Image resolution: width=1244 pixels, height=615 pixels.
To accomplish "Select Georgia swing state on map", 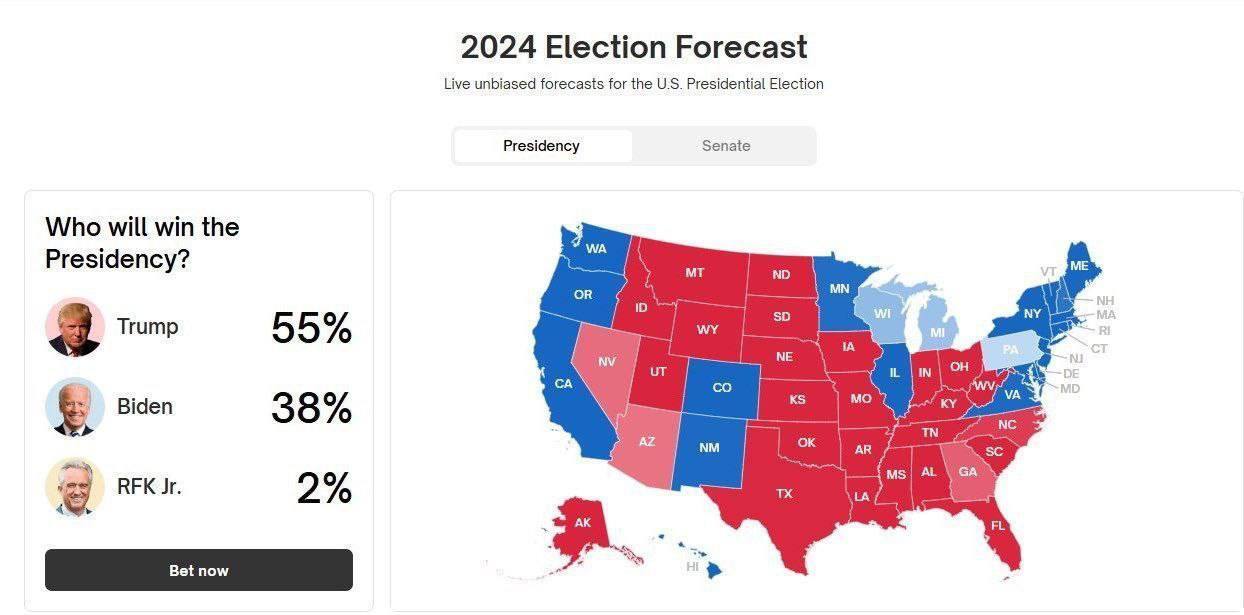I will point(967,473).
